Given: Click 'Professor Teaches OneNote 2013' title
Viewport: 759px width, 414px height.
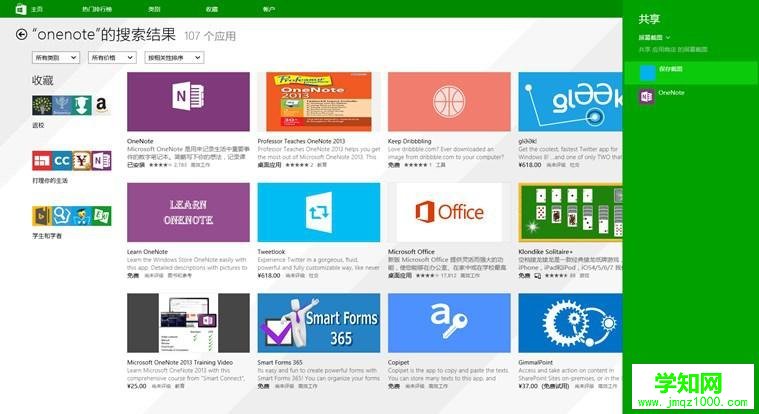Looking at the screenshot, I should click(301, 141).
